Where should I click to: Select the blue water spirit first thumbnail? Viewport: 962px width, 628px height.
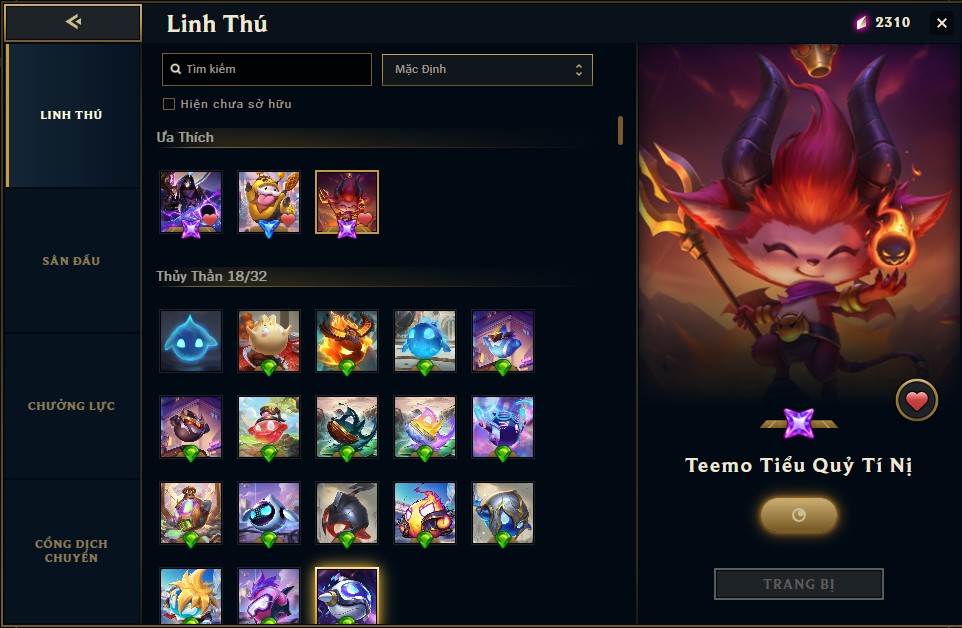tap(191, 341)
